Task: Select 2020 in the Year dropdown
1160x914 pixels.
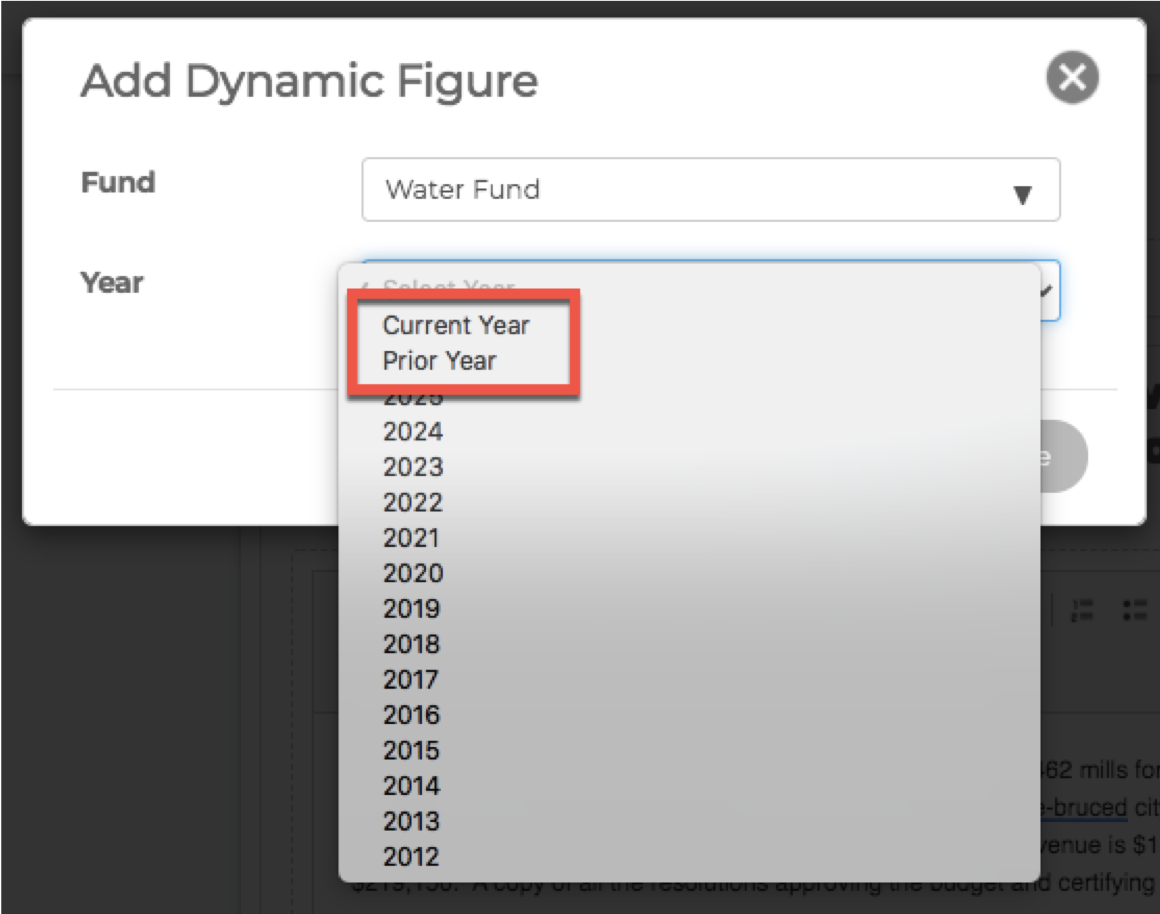Action: point(413,574)
